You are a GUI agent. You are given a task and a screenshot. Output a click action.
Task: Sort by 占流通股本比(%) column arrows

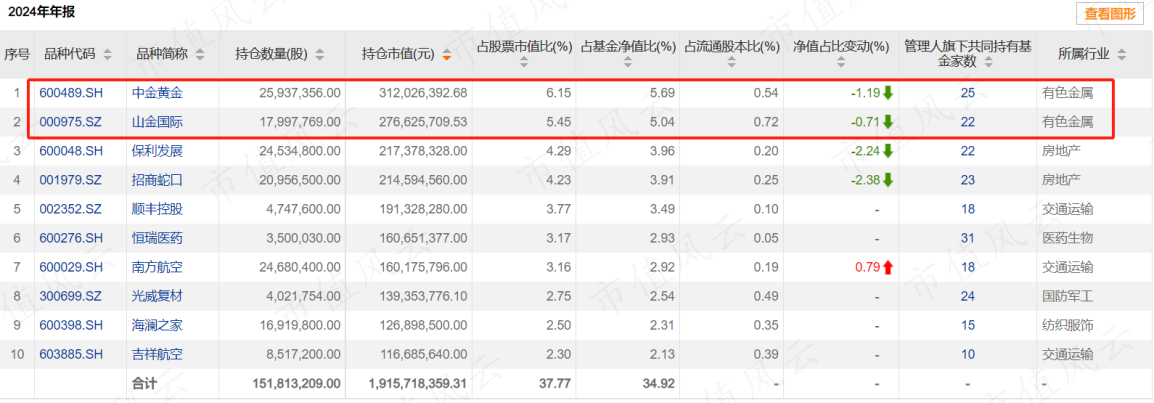tap(731, 63)
